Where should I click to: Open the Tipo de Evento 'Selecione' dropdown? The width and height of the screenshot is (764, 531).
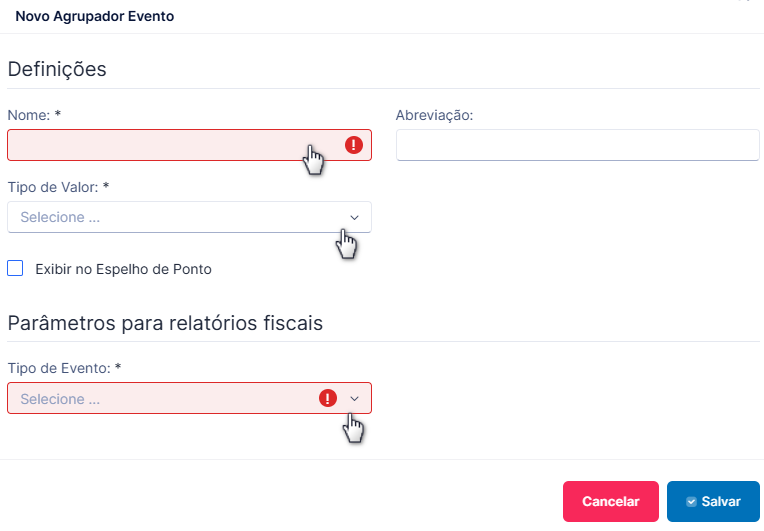[190, 398]
